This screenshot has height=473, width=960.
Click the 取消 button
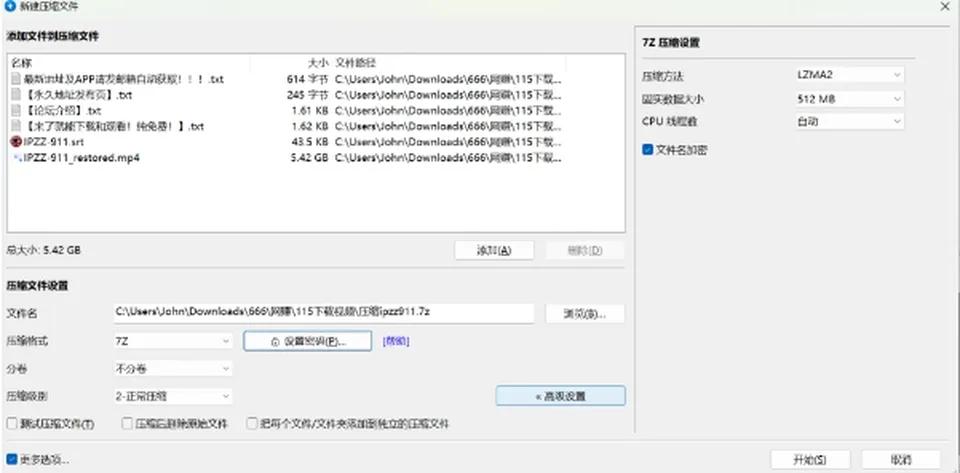[901, 460]
